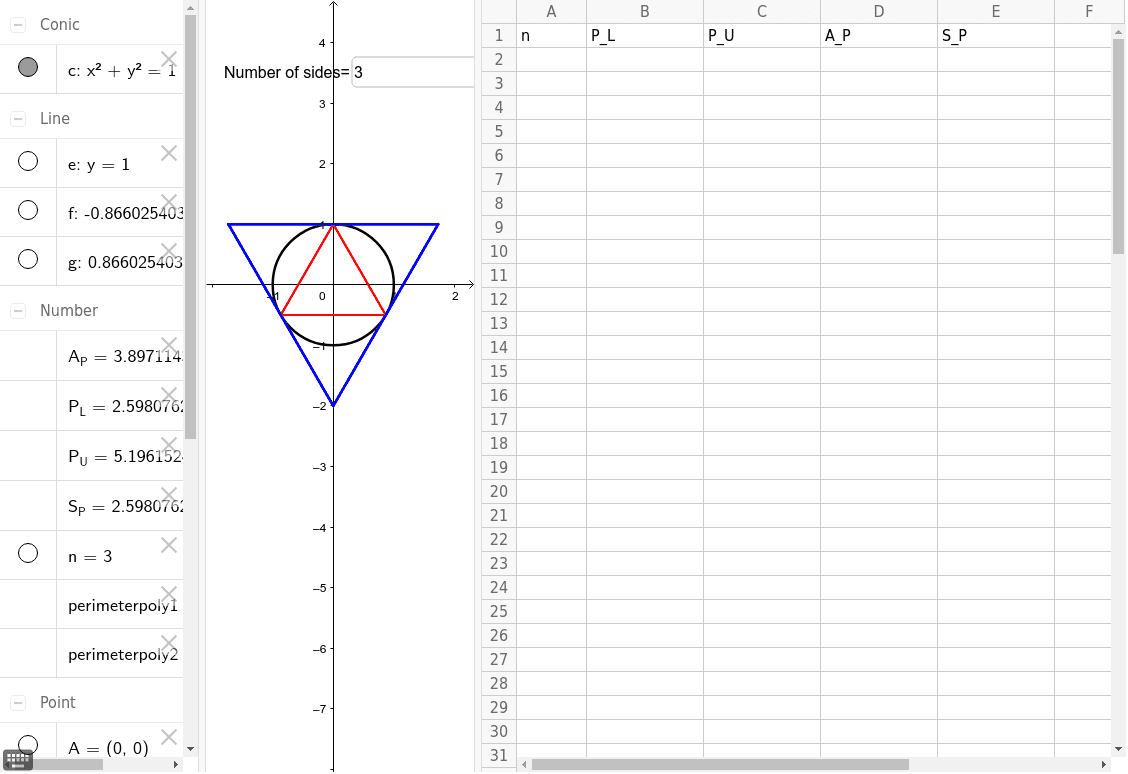Click the black unit circle's bottom arc
This screenshot has height=774, width=1128.
(x=333, y=345)
